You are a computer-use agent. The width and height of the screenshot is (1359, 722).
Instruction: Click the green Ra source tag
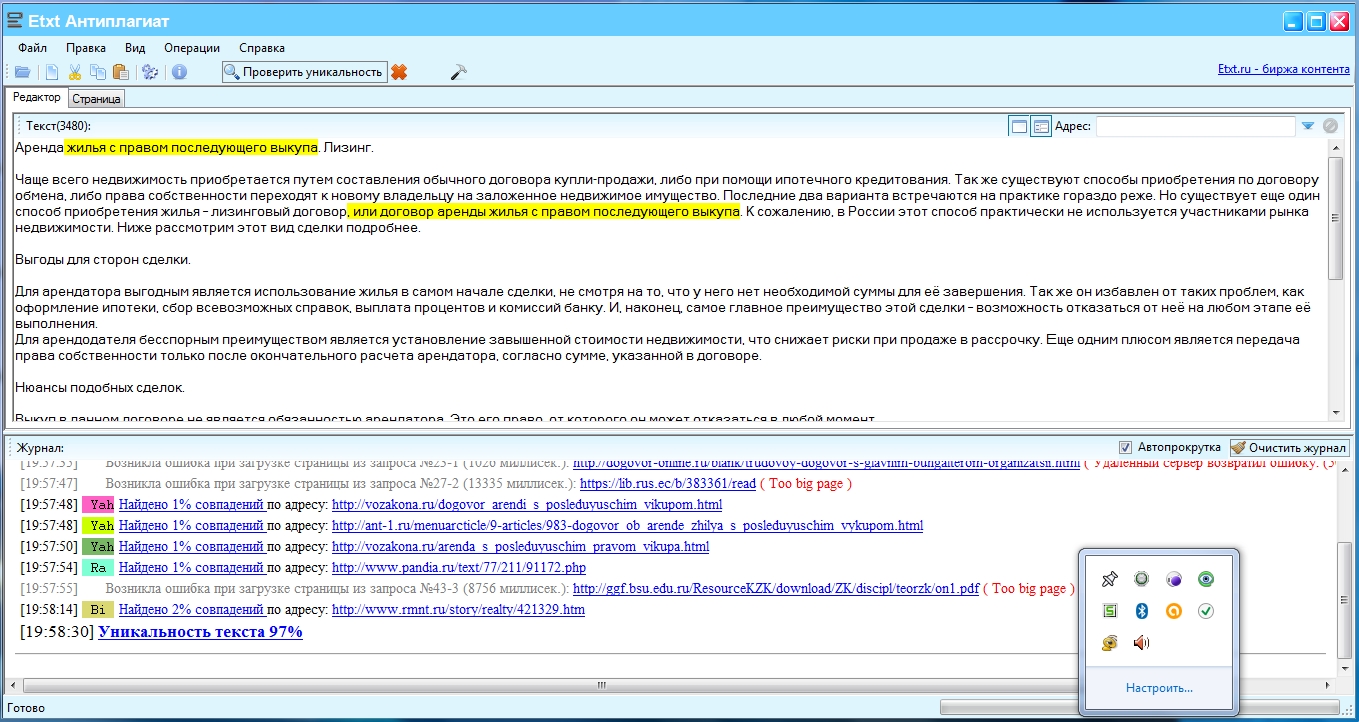[x=99, y=568]
